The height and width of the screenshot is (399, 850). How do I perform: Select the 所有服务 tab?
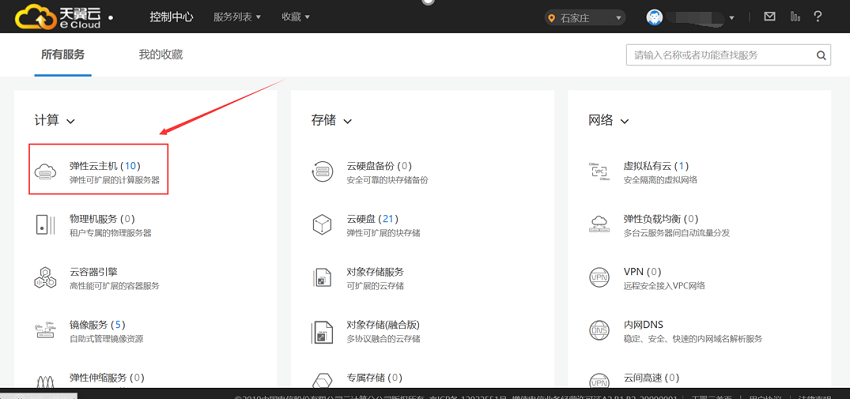click(x=63, y=55)
